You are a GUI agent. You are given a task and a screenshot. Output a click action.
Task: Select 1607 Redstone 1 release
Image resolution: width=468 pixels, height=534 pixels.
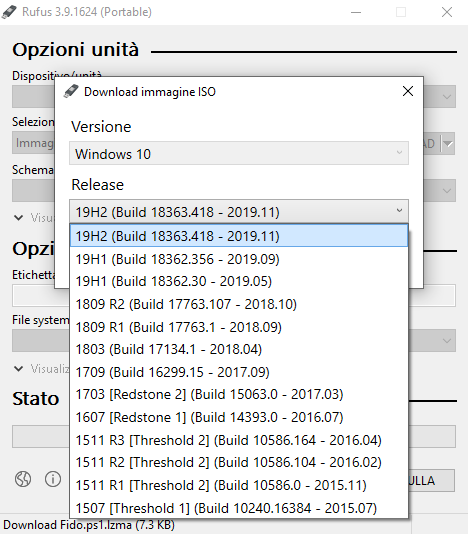point(239,417)
